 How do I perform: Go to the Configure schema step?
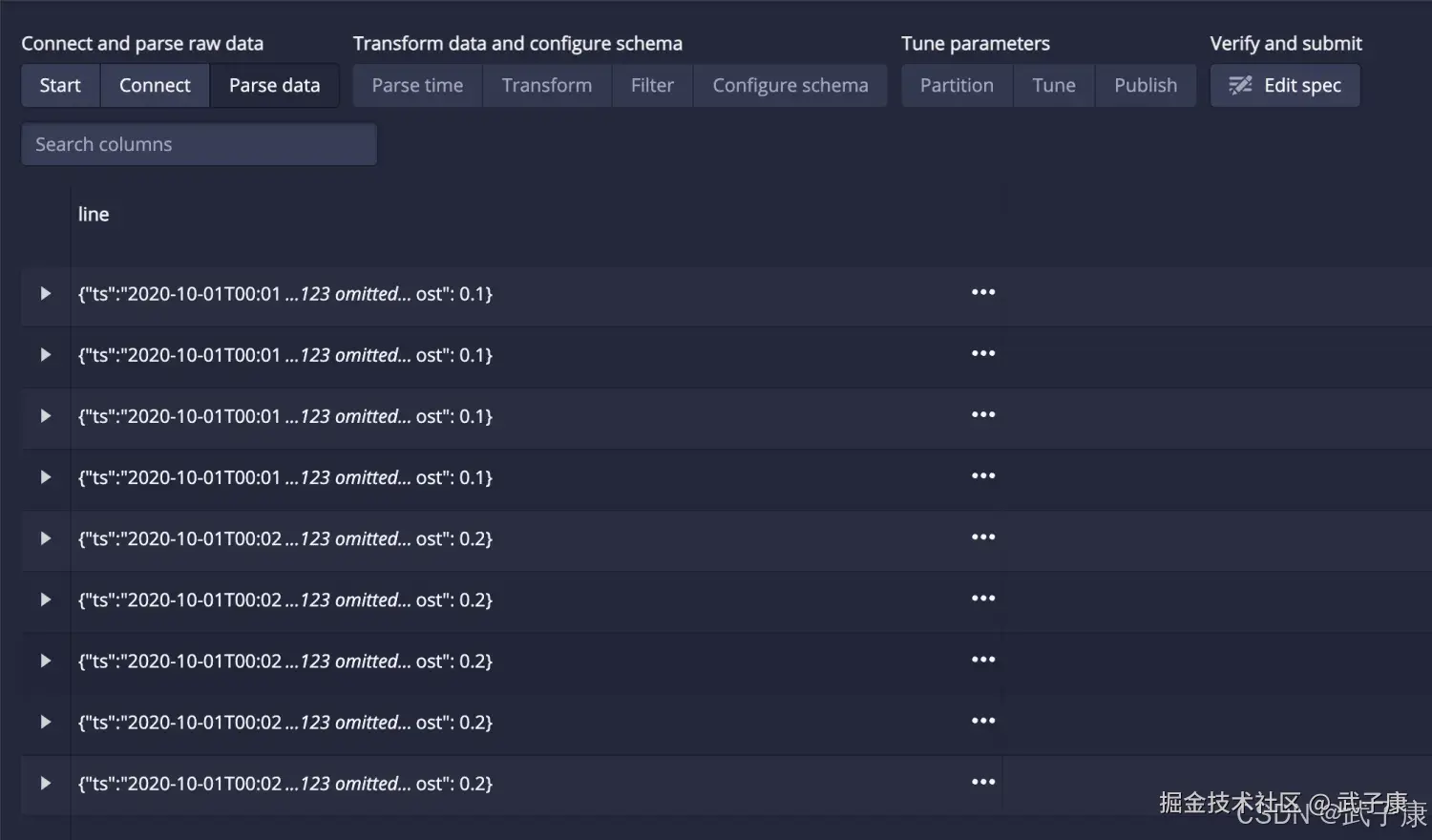pyautogui.click(x=790, y=86)
